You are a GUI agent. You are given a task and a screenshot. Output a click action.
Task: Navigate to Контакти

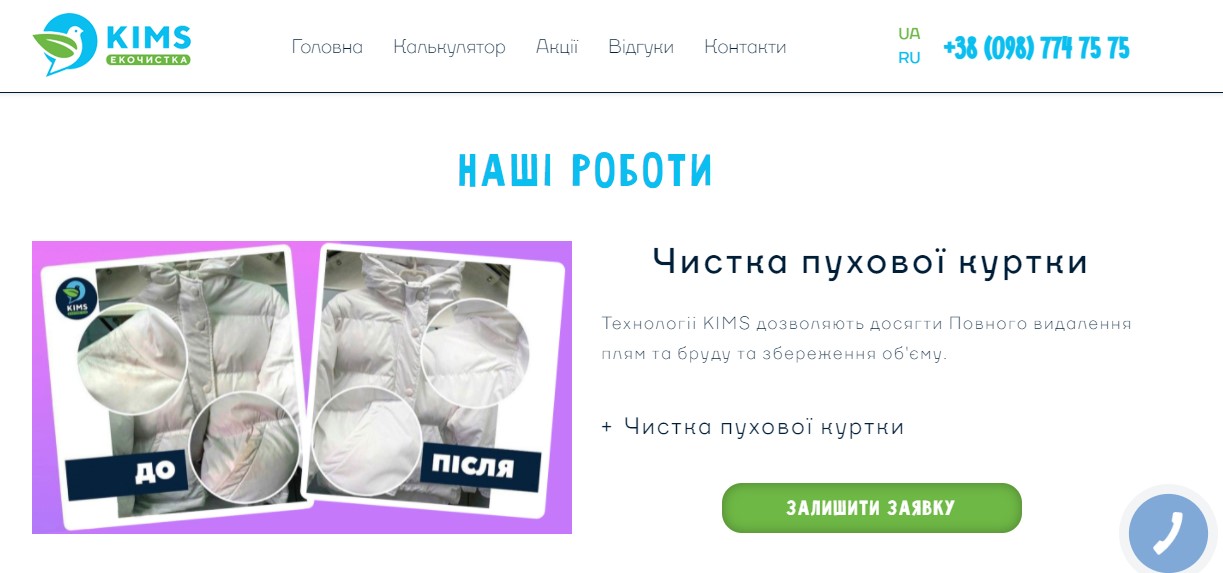click(745, 47)
